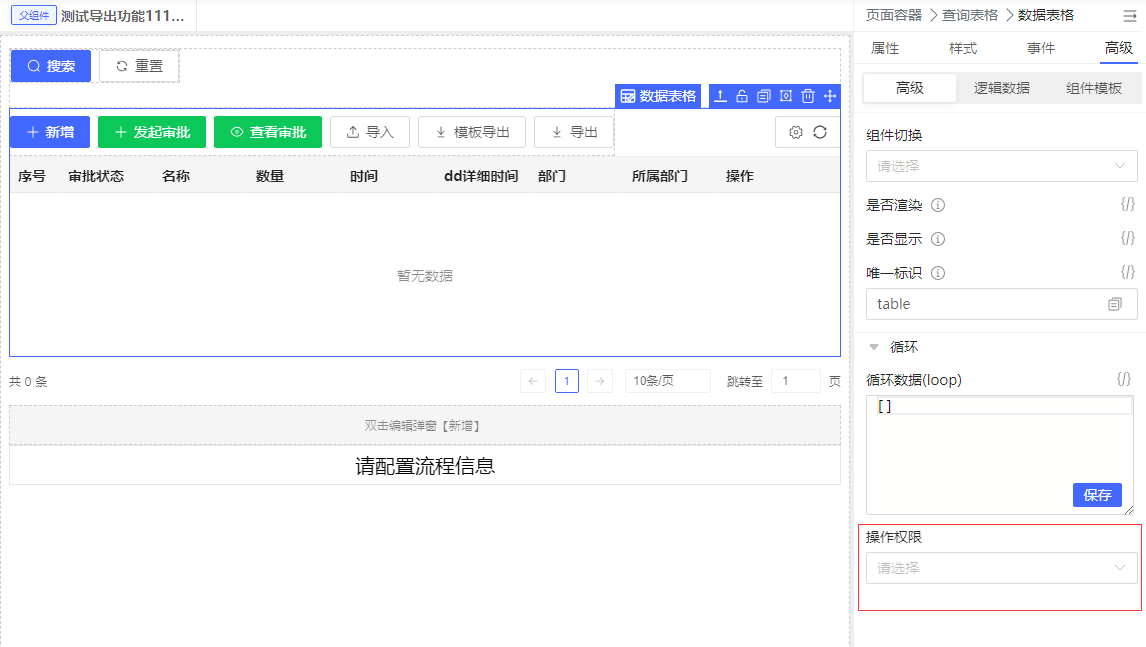Click 数据表格 in the breadcrumb

click(1046, 15)
